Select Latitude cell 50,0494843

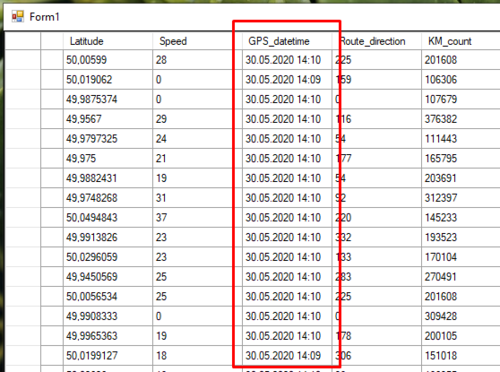pos(108,218)
